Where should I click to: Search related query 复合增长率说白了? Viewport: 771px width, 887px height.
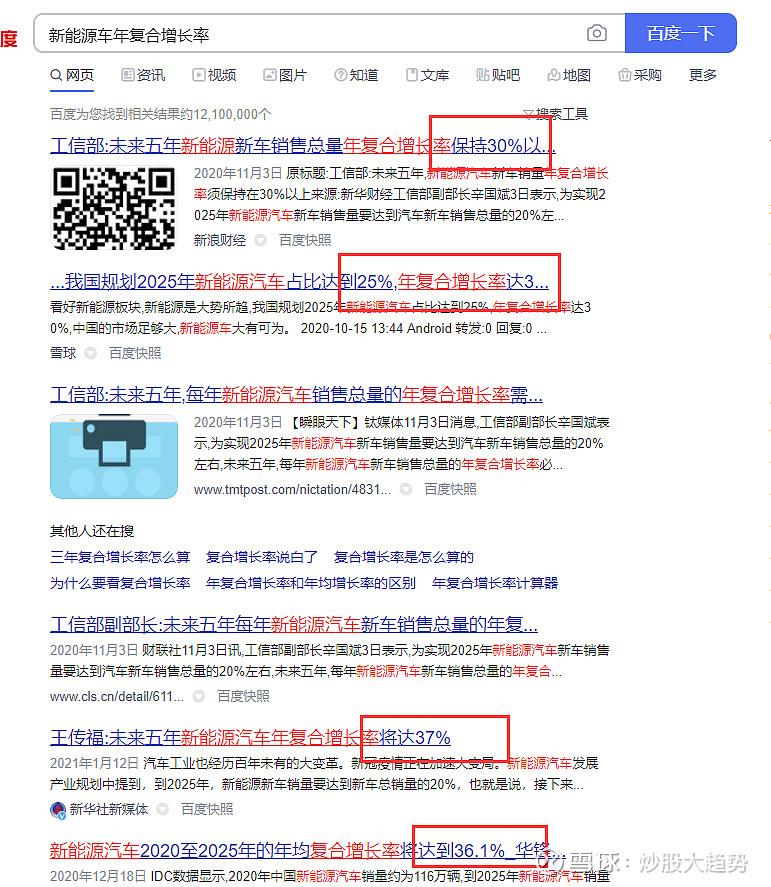(x=262, y=557)
